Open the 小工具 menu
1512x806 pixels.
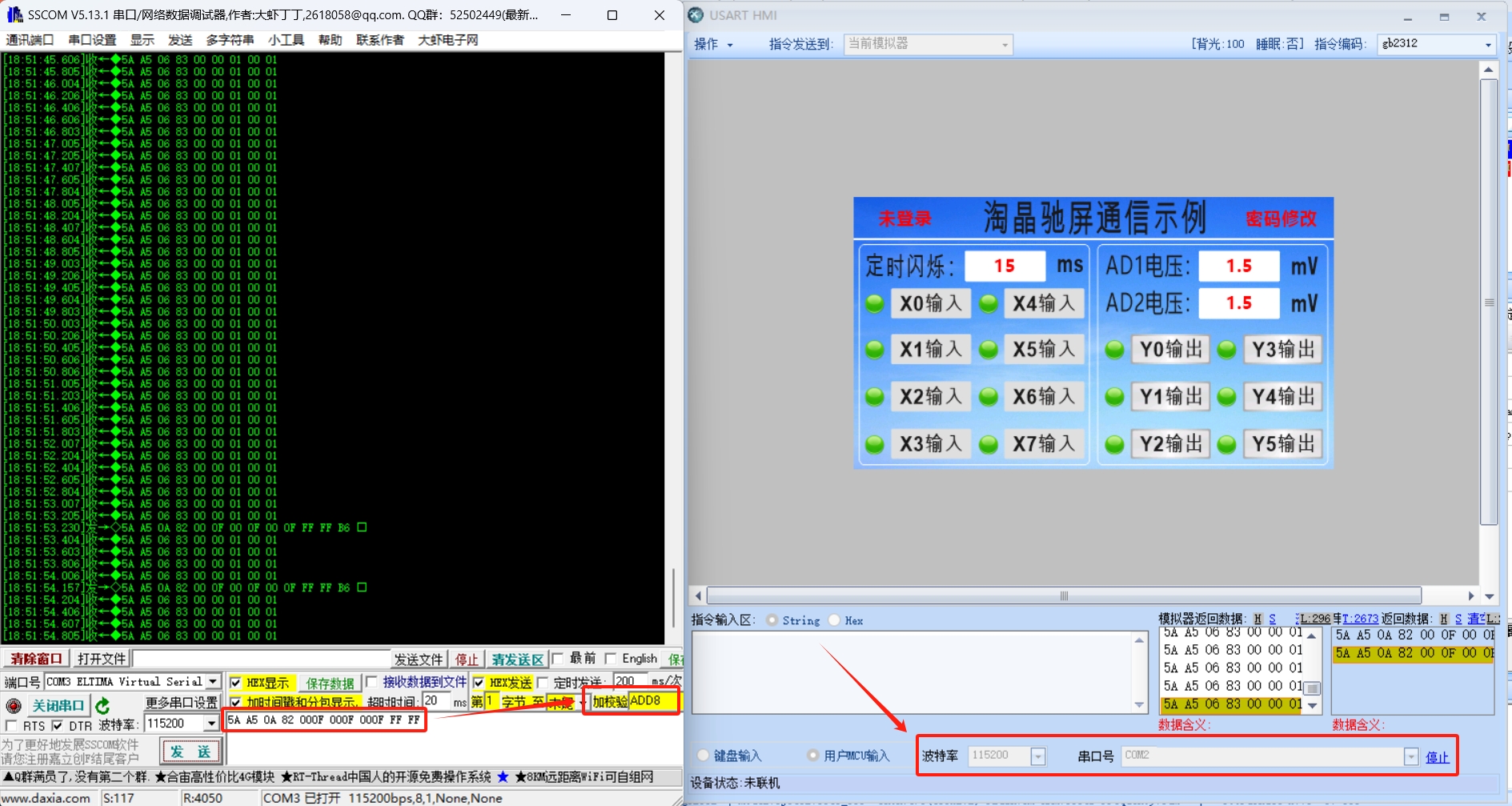pos(286,40)
